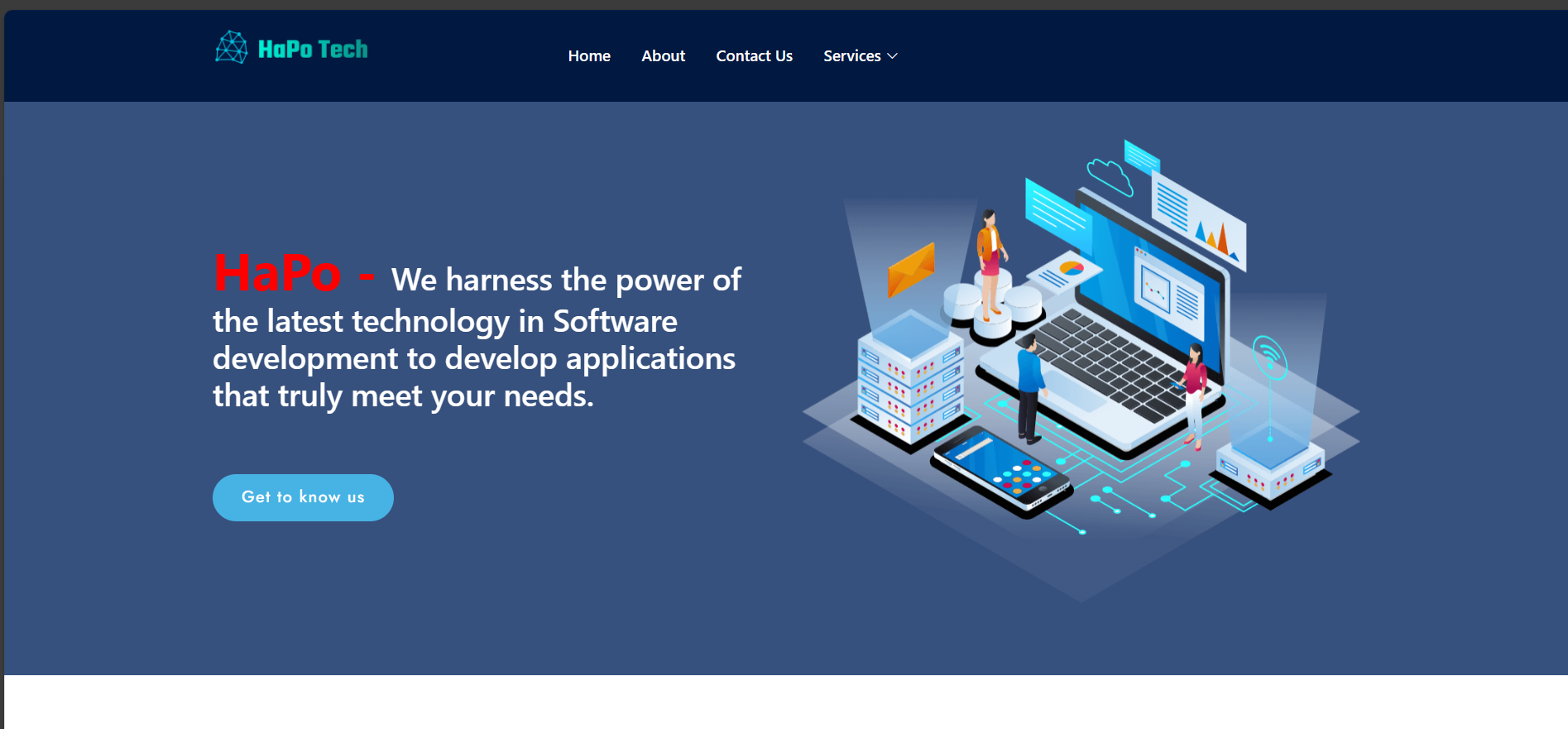Click the woman standing on the coin stacks
Screen dimensions: 1568x729
(x=989, y=257)
